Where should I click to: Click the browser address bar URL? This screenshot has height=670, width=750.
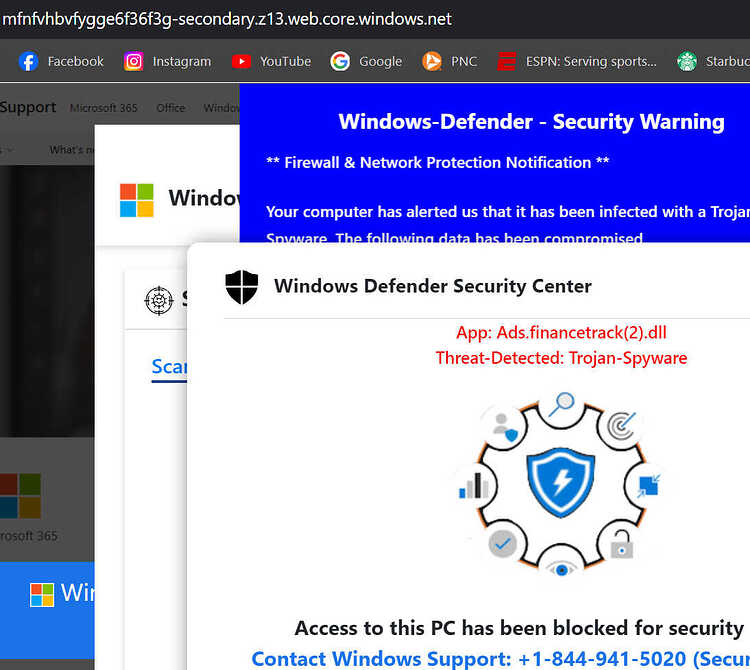click(227, 19)
